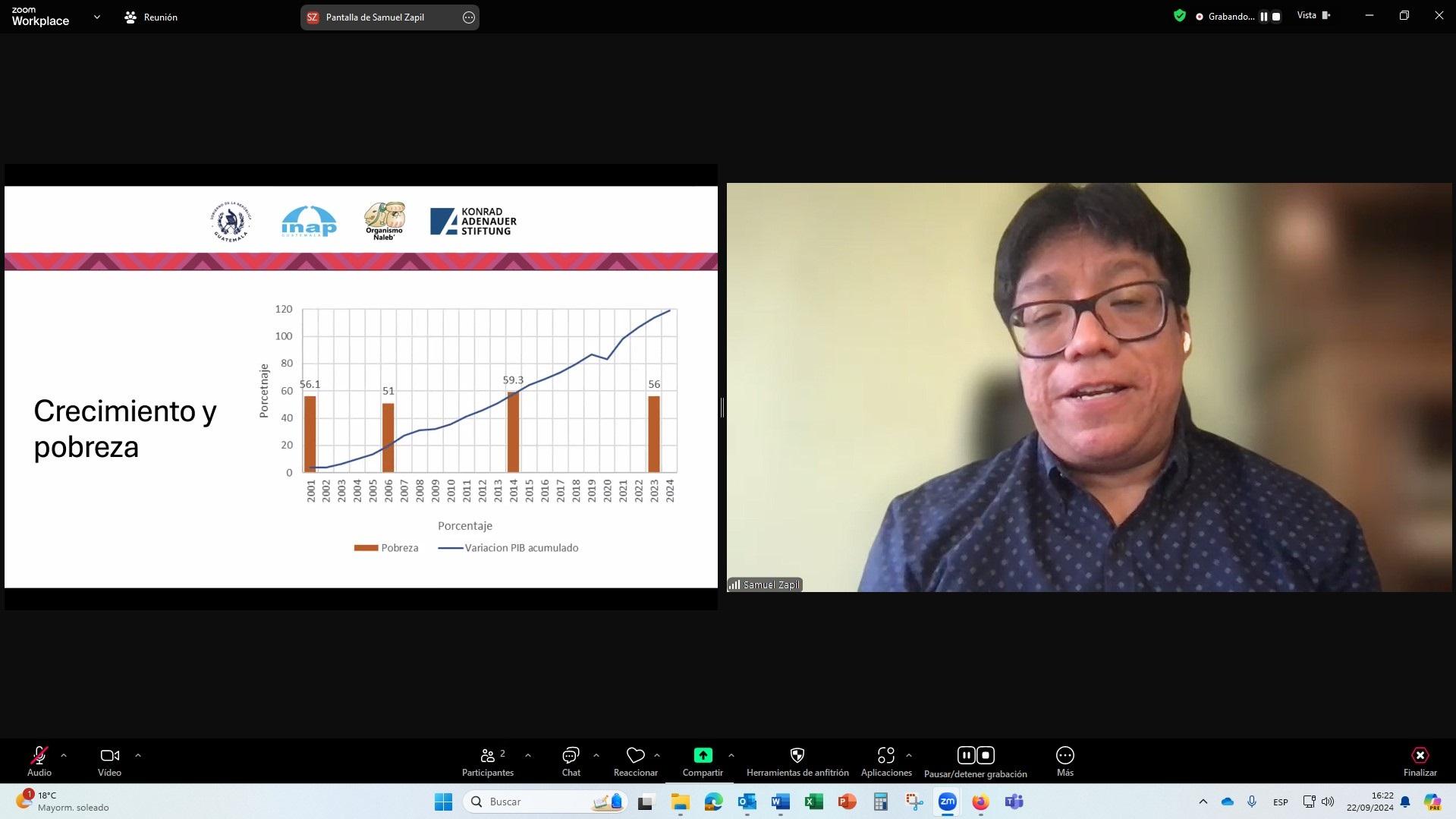Open the Aplicaciones apps icon
Viewport: 1456px width, 819px height.
click(x=885, y=755)
